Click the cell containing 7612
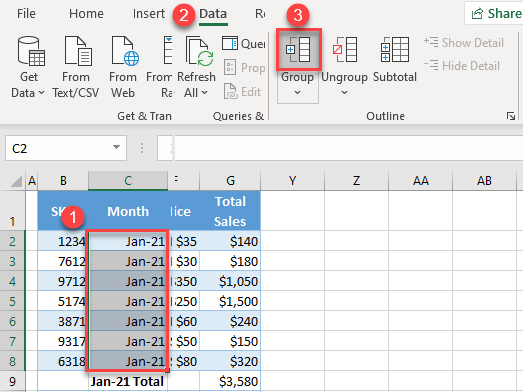The image size is (523, 392). pyautogui.click(x=63, y=261)
